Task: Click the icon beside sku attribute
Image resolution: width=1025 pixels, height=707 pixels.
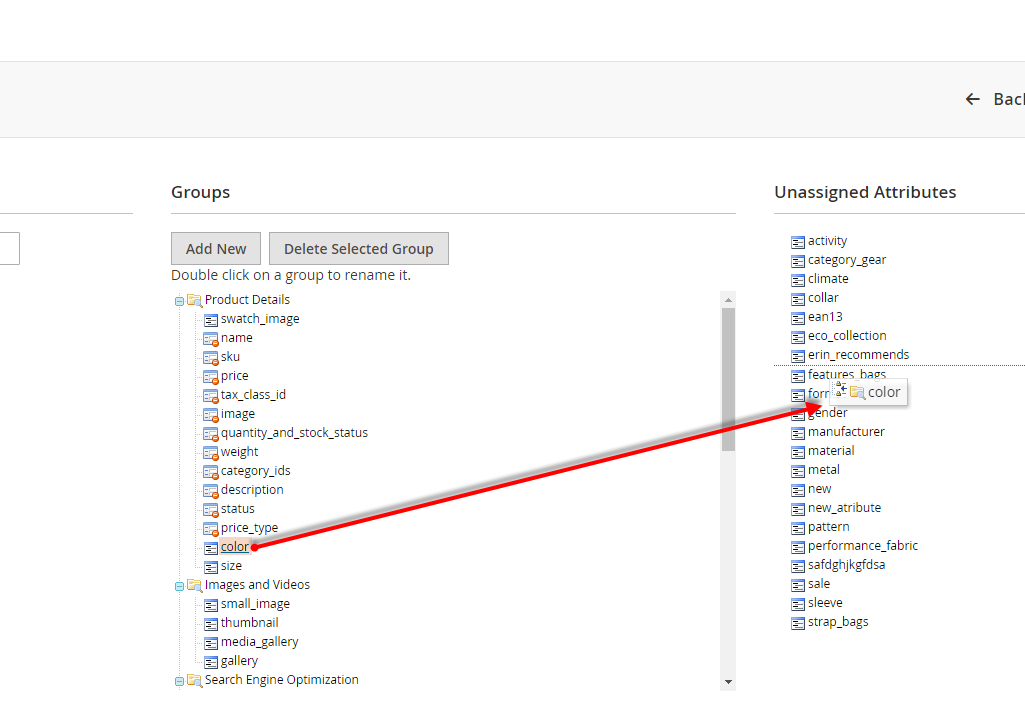Action: click(x=210, y=357)
